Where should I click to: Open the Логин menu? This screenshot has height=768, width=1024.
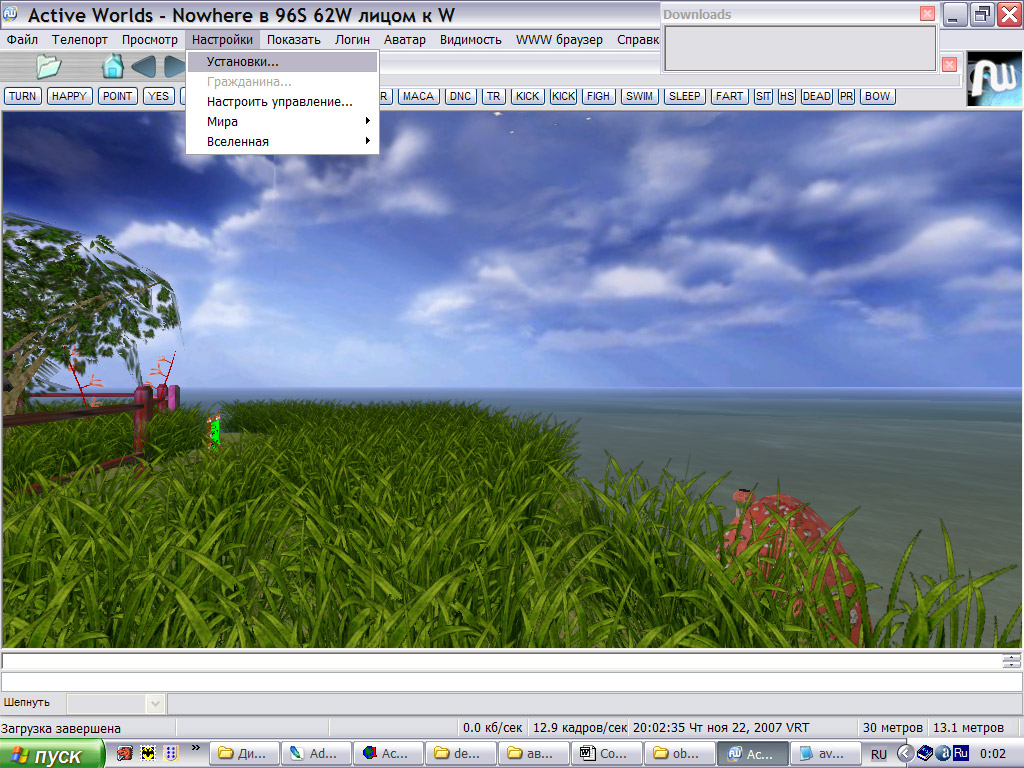352,40
